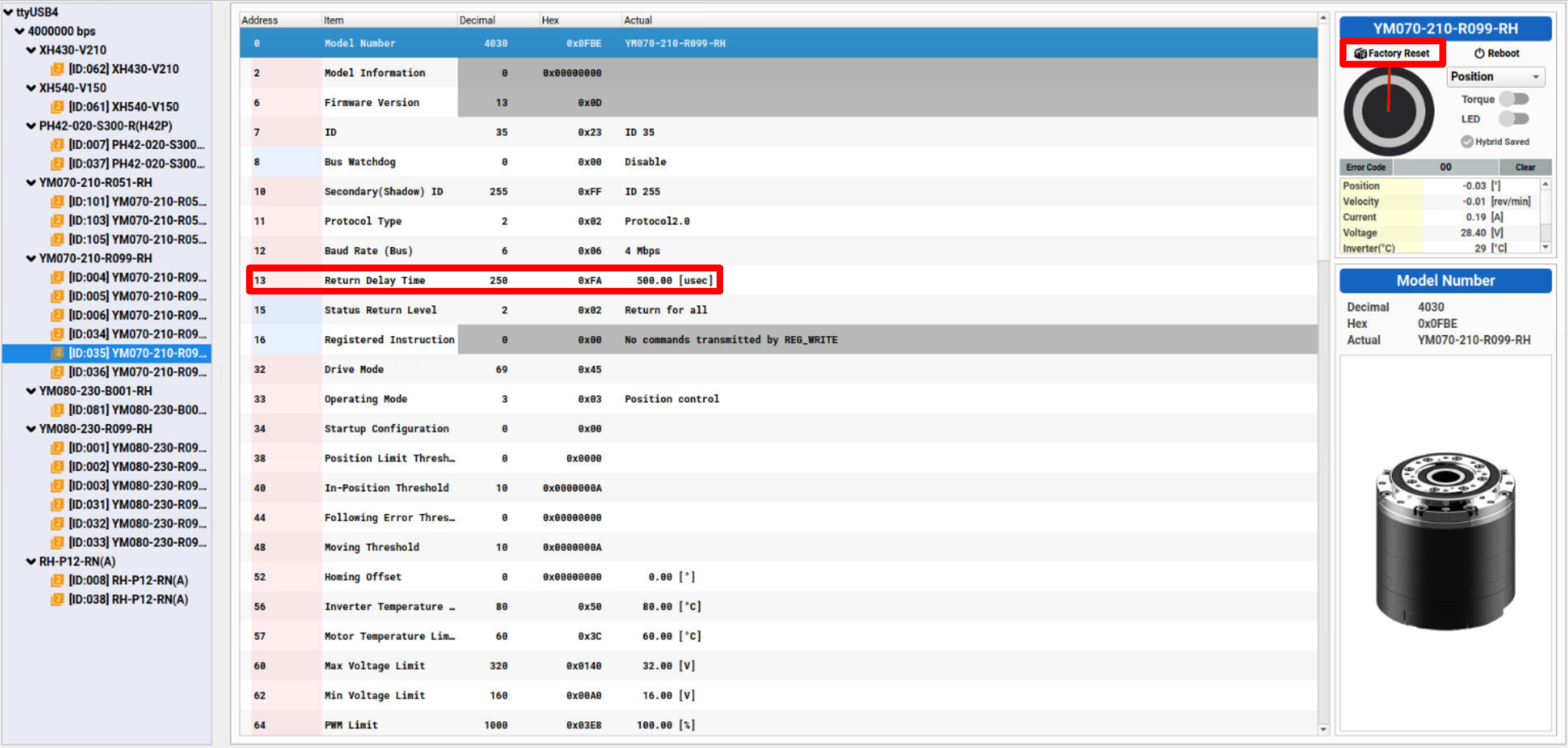Collapse the YM080-230-R099-RH group
The image size is (1568, 748).
pos(31,429)
